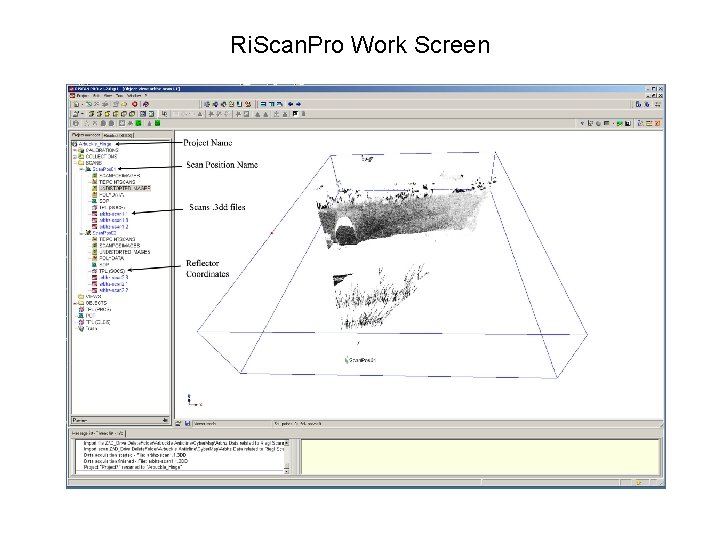Viewport: 720px width, 540px height.
Task: Collapse the OBJECTS folder node
Action: tap(75, 303)
